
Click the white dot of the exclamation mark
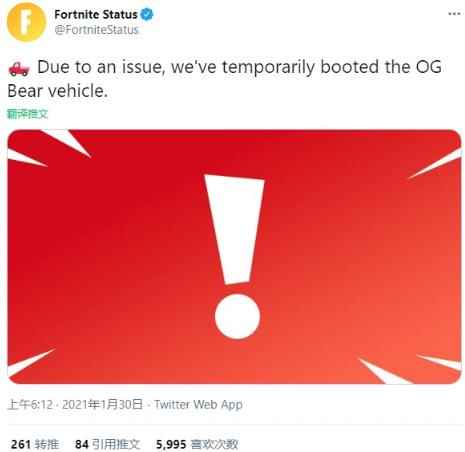pyautogui.click(x=237, y=317)
